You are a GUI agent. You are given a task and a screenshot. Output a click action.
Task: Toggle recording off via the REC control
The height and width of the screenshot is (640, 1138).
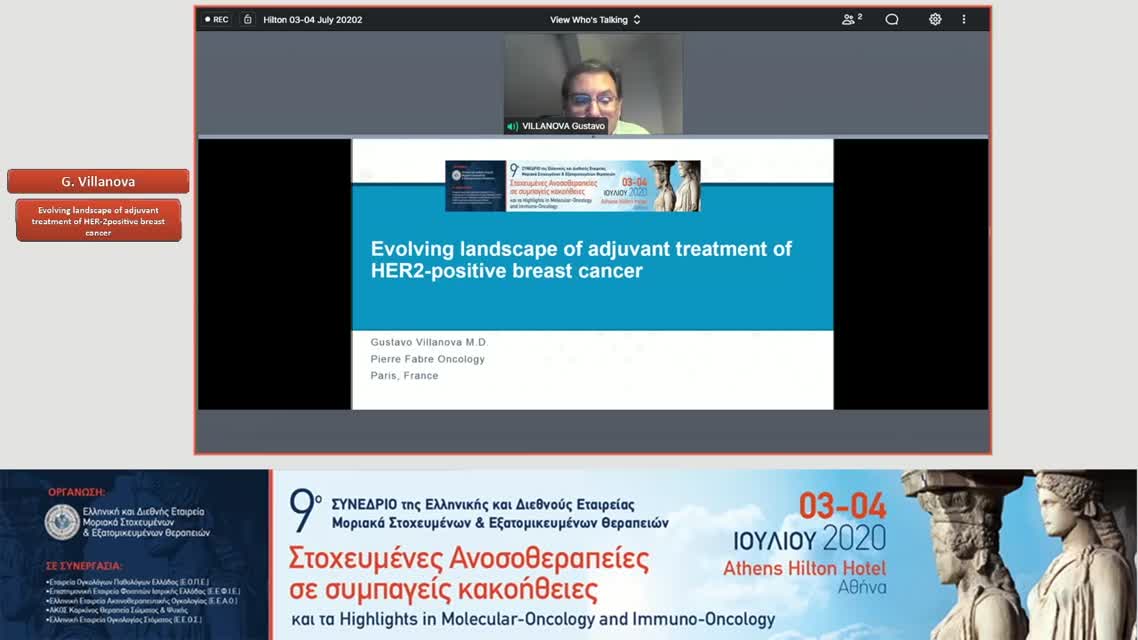tap(214, 19)
